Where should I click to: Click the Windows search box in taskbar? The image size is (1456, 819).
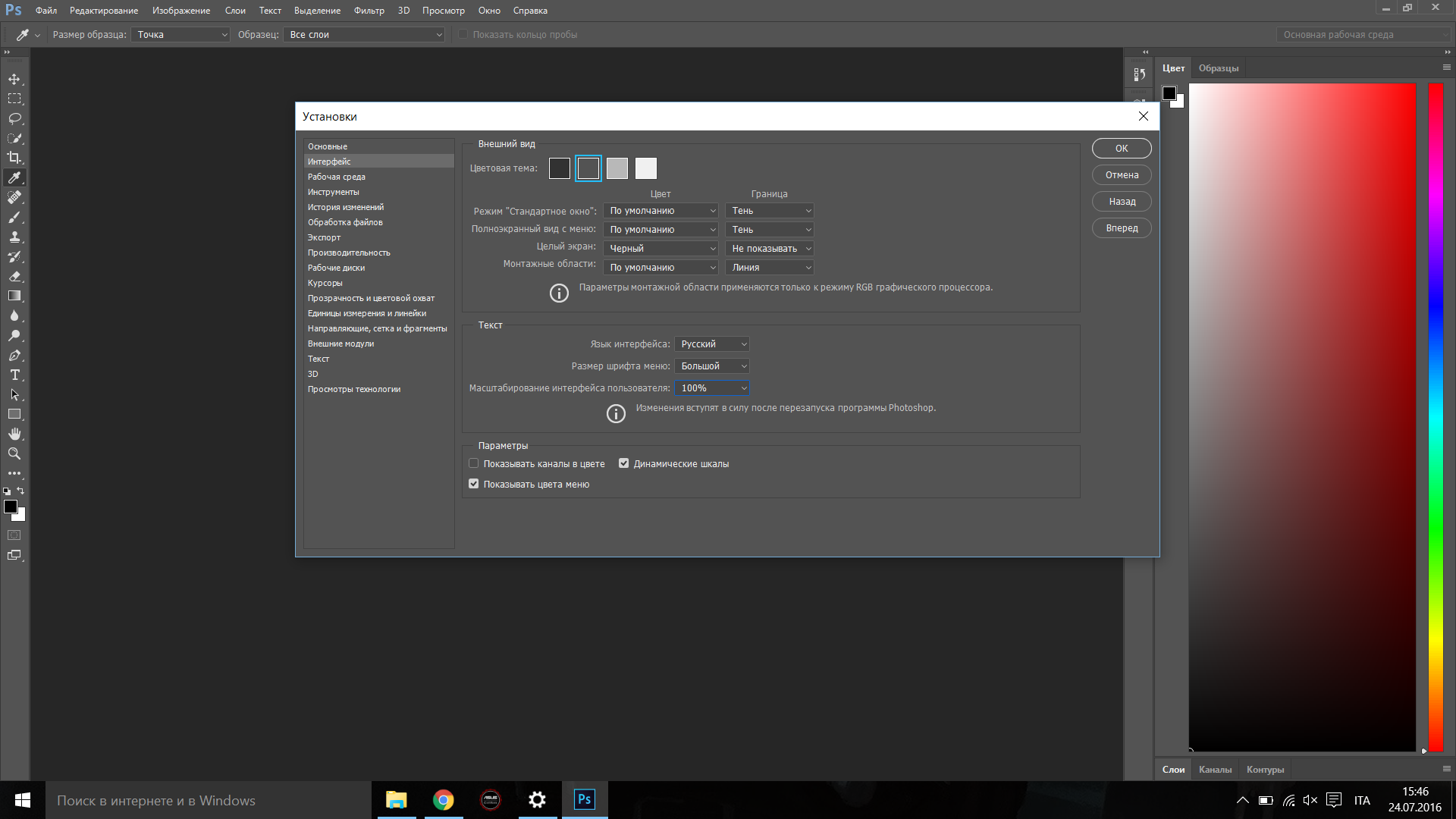pos(209,800)
